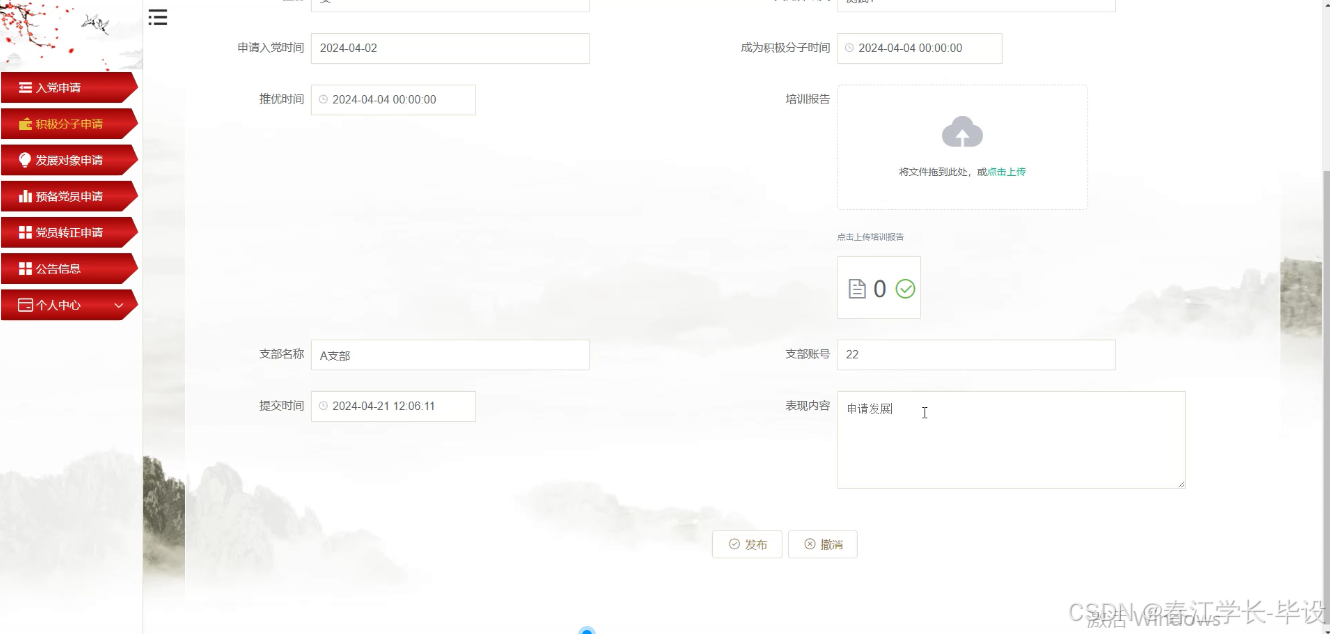This screenshot has height=634, width=1330.
Task: Click the 点击上传 link
Action: (x=1007, y=172)
